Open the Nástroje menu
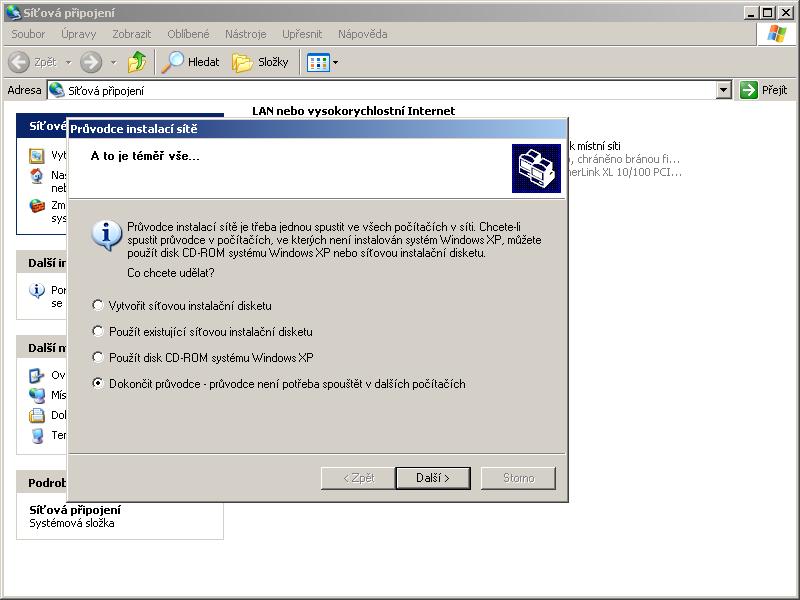Screen dimensions: 800x600 point(245,34)
